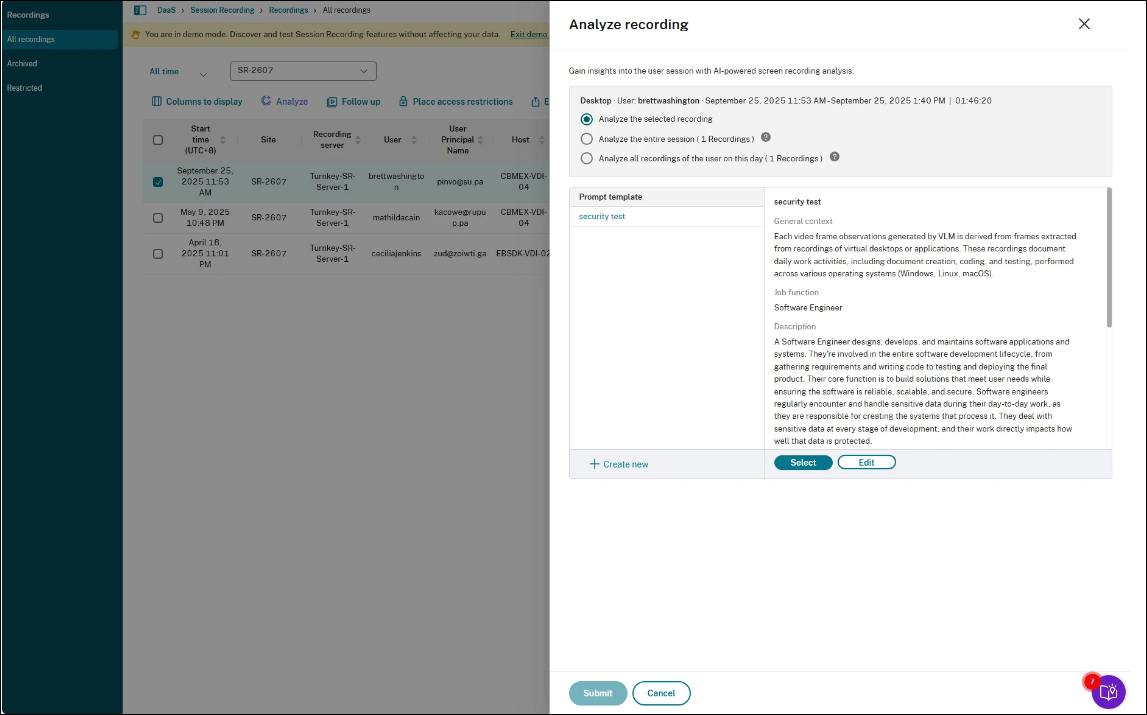Click Edit to modify the prompt template
The width and height of the screenshot is (1147, 715).
[866, 463]
